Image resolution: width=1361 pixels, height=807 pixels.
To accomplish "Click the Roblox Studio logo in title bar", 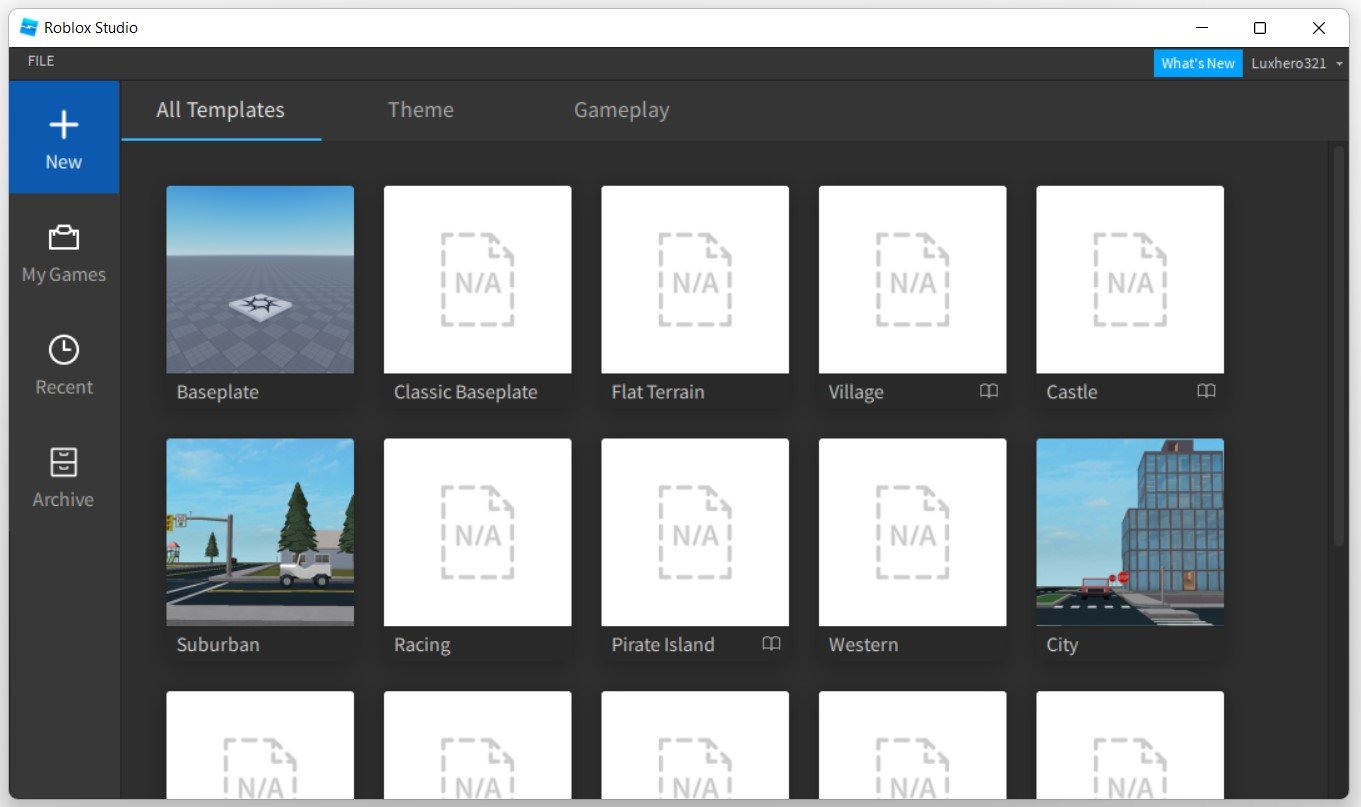I will click(x=28, y=27).
